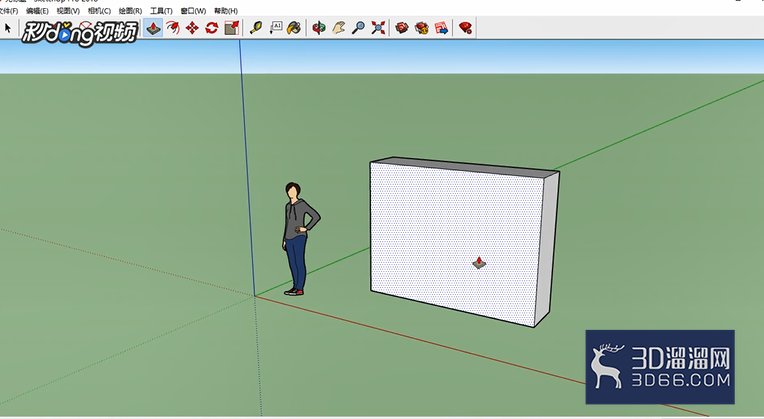764x419 pixels.
Task: Open the 文件(F) menu
Action: 8,11
